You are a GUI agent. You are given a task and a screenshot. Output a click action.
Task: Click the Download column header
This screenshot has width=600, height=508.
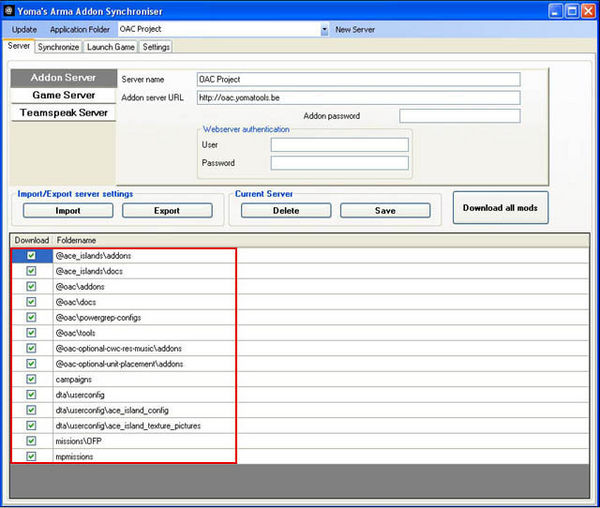[x=32, y=240]
